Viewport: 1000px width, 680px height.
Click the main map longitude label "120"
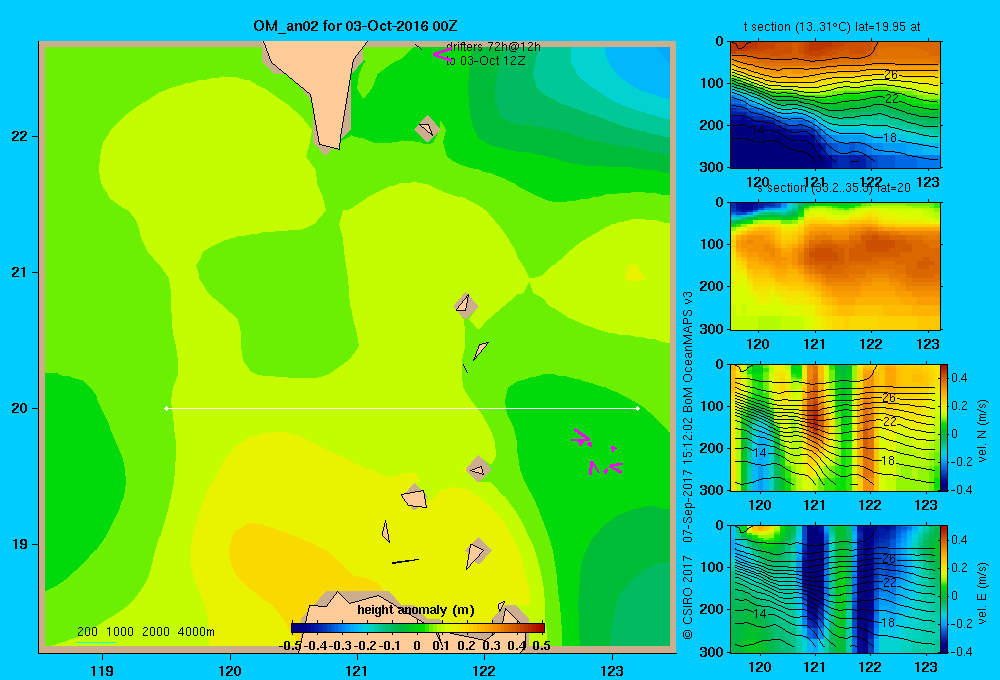(x=230, y=670)
